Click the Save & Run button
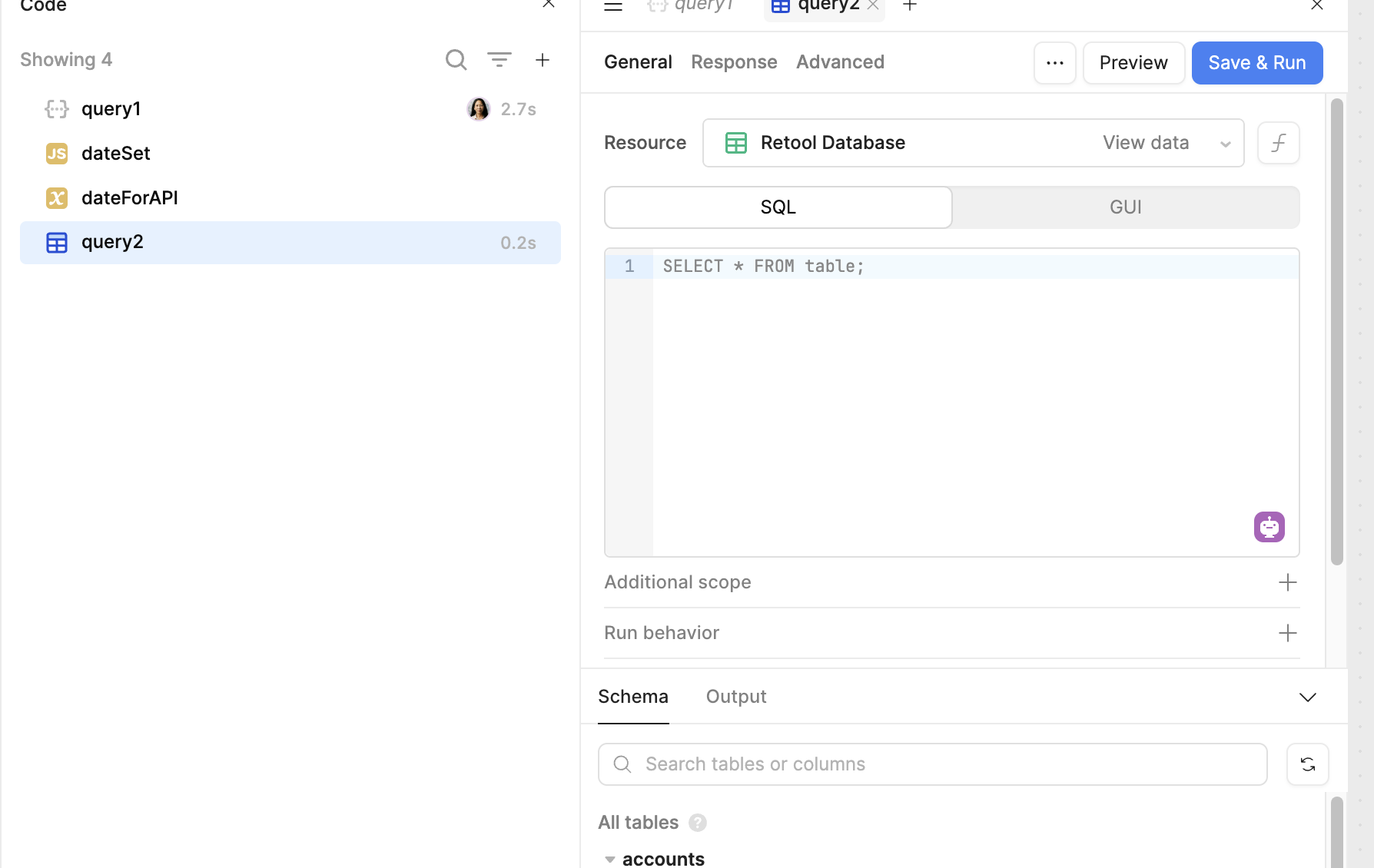This screenshot has width=1374, height=868. pyautogui.click(x=1257, y=63)
